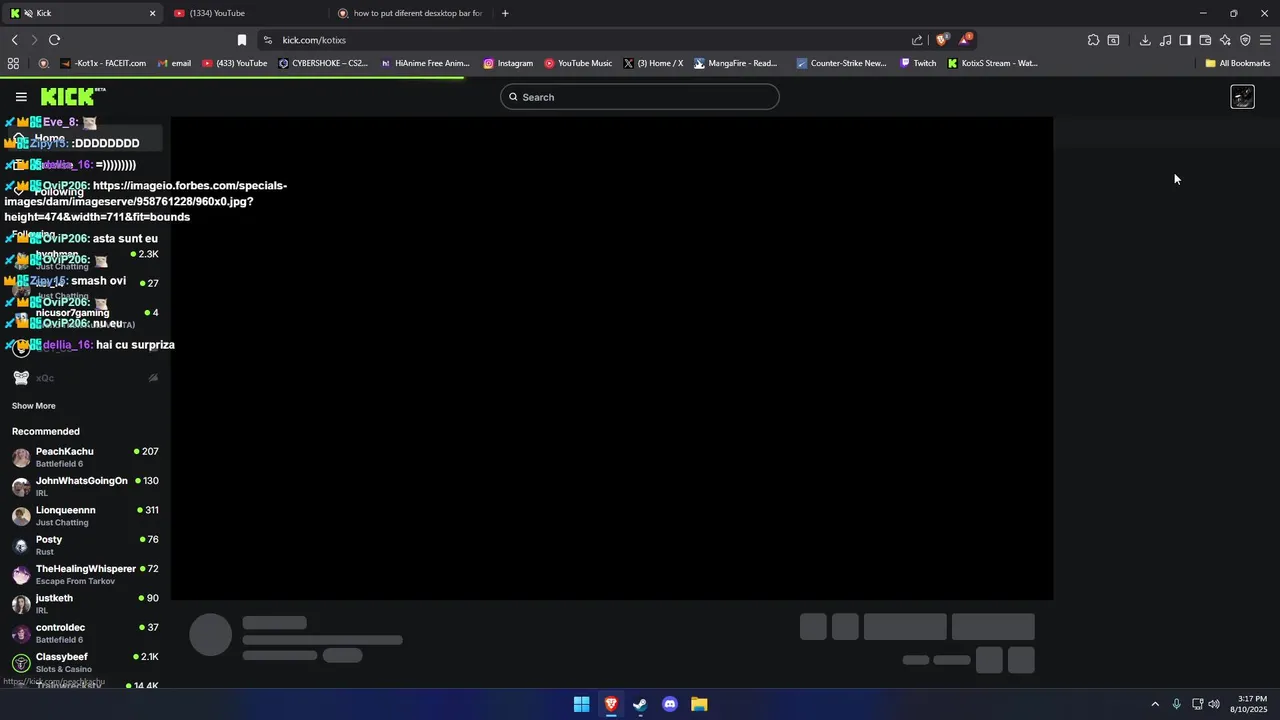Open Steam from the taskbar
1280x720 pixels.
640,704
